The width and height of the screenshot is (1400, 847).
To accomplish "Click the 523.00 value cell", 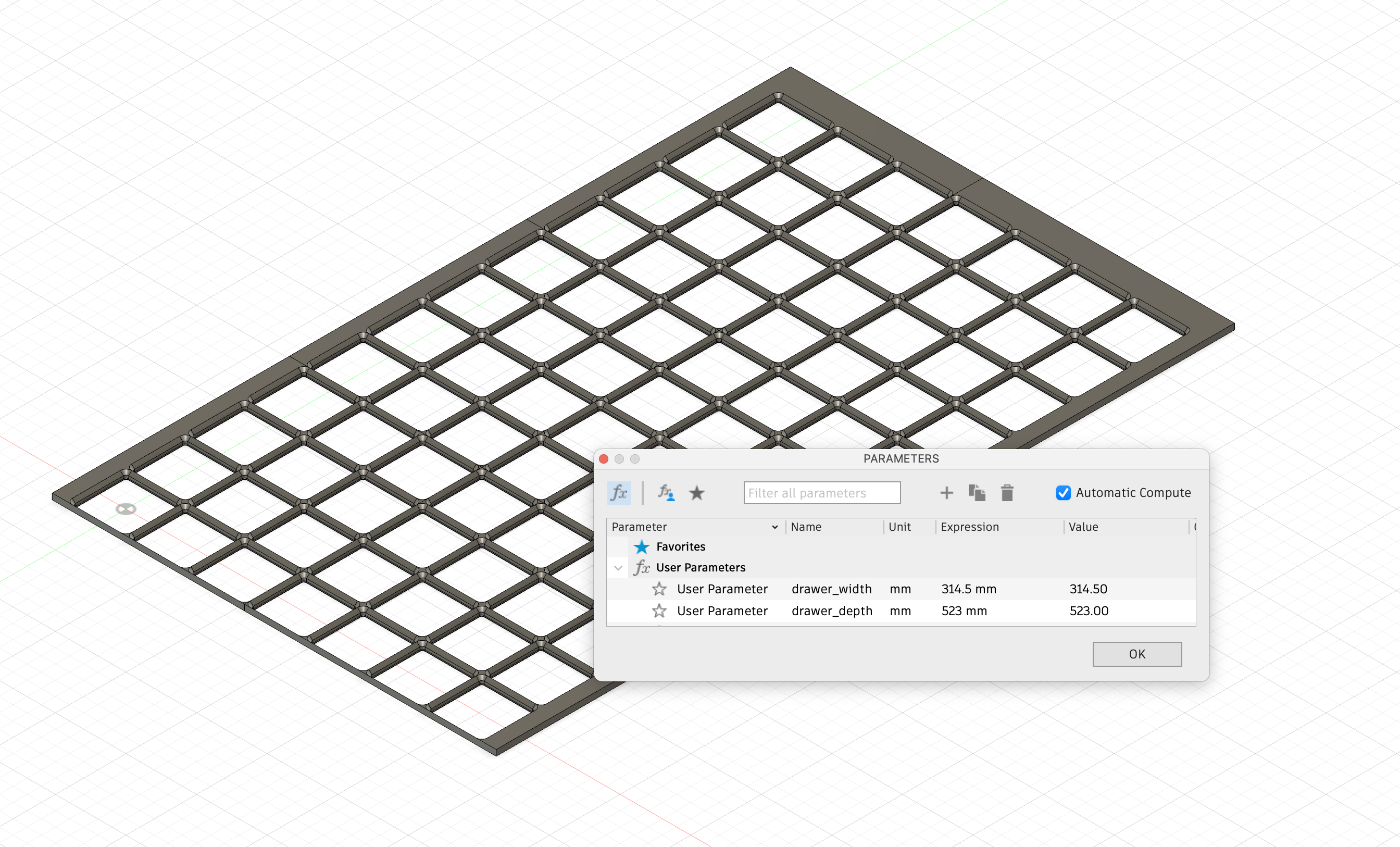I will [1089, 611].
